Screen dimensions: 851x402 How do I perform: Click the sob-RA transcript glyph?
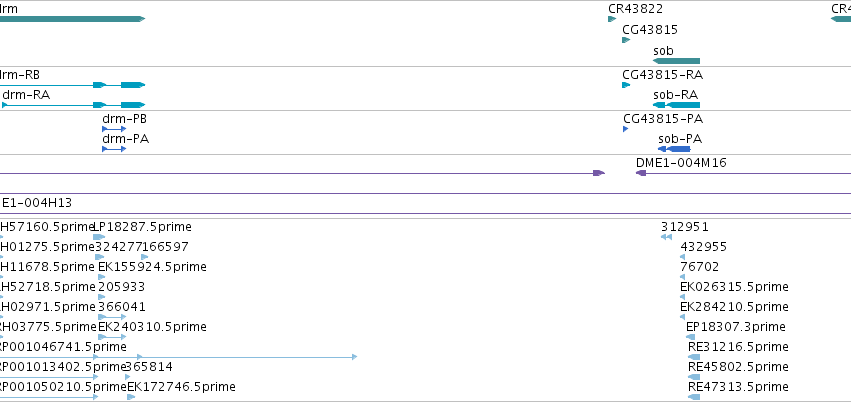tap(676, 105)
